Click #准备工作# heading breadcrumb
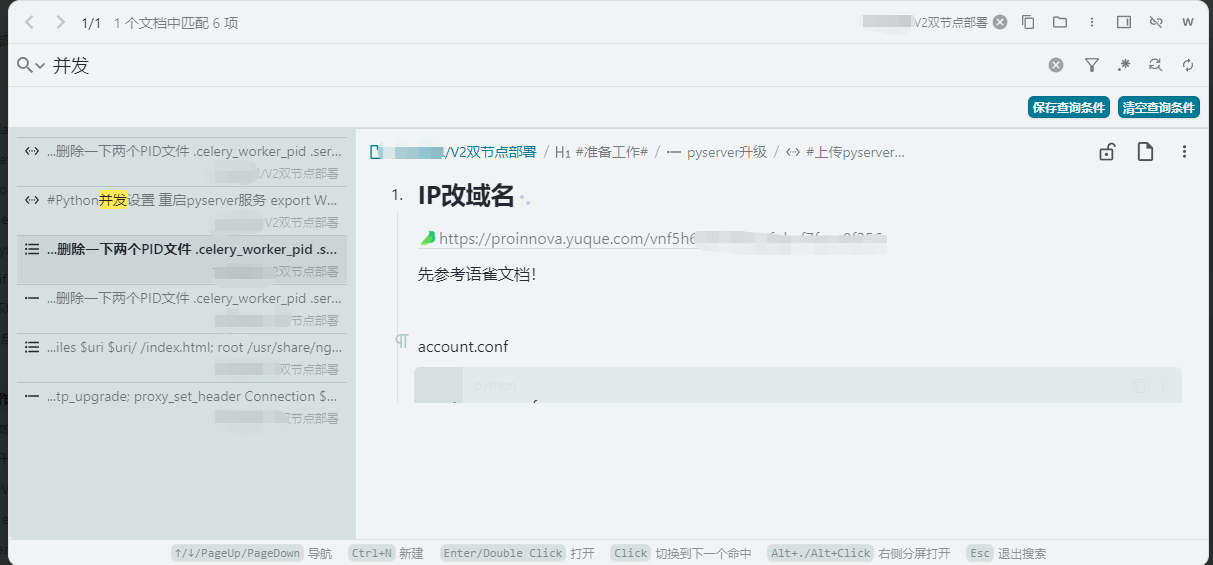Viewport: 1213px width, 565px height. tap(601, 152)
